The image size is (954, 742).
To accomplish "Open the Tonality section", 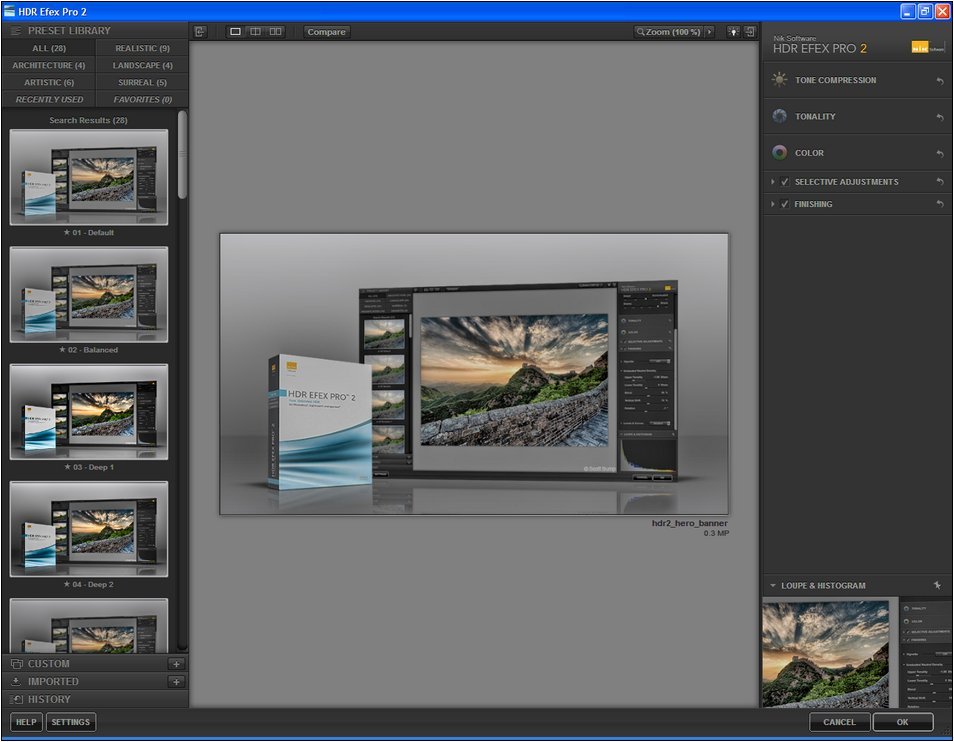I will (x=815, y=116).
